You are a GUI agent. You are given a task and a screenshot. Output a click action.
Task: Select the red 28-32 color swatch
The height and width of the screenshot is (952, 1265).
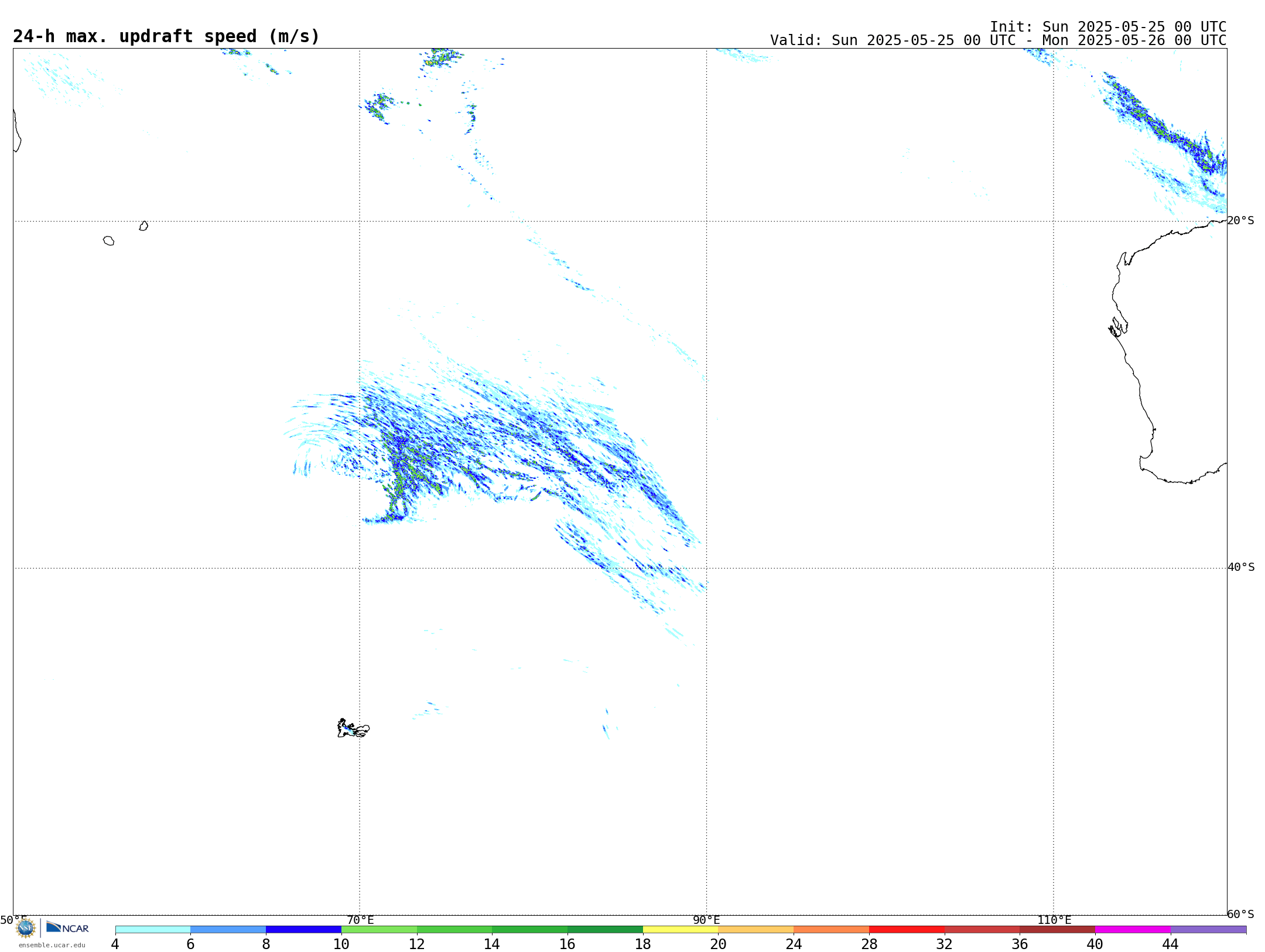coord(907,929)
